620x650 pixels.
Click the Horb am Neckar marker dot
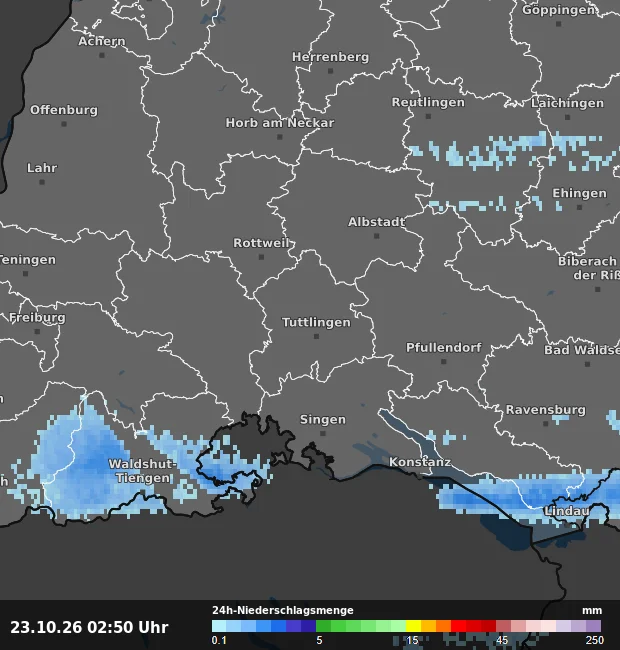pyautogui.click(x=280, y=137)
